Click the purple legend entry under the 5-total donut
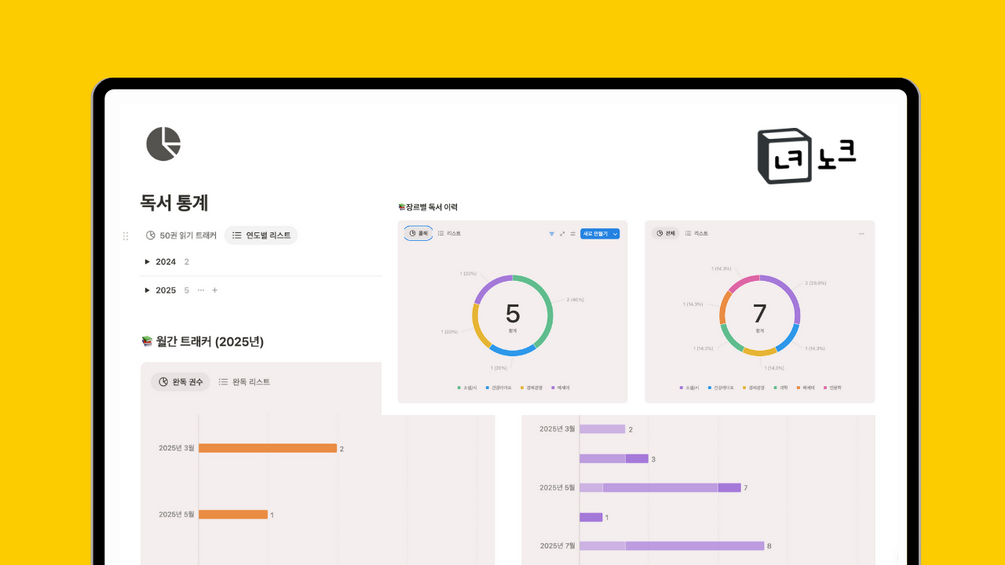This screenshot has height=565, width=1005. click(561, 388)
